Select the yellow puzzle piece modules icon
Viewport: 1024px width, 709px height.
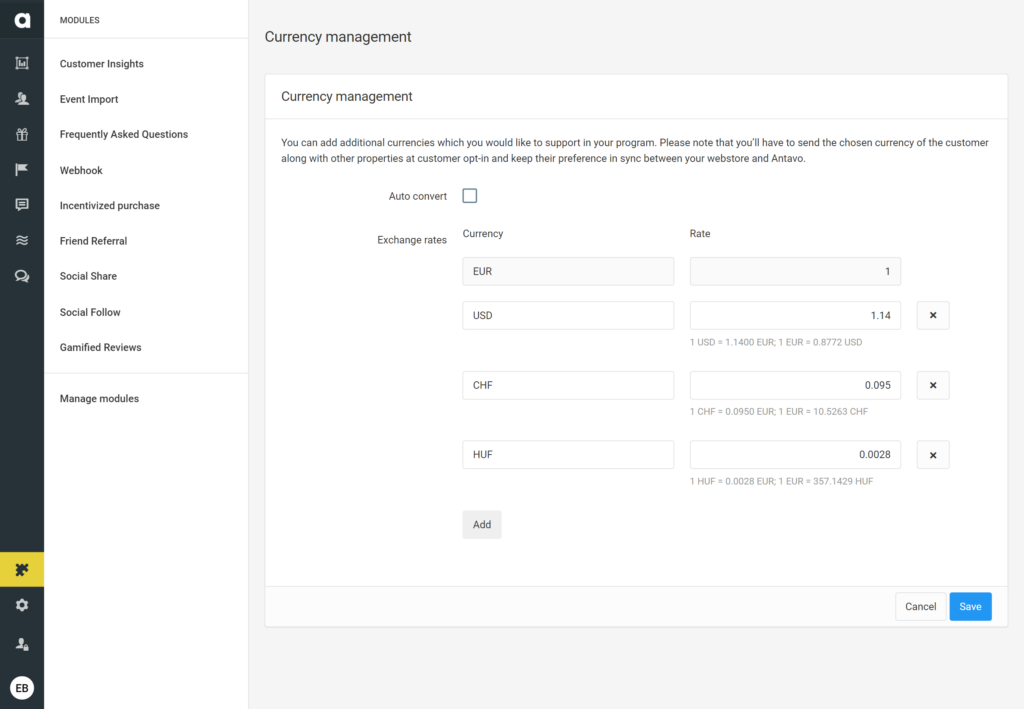22,570
